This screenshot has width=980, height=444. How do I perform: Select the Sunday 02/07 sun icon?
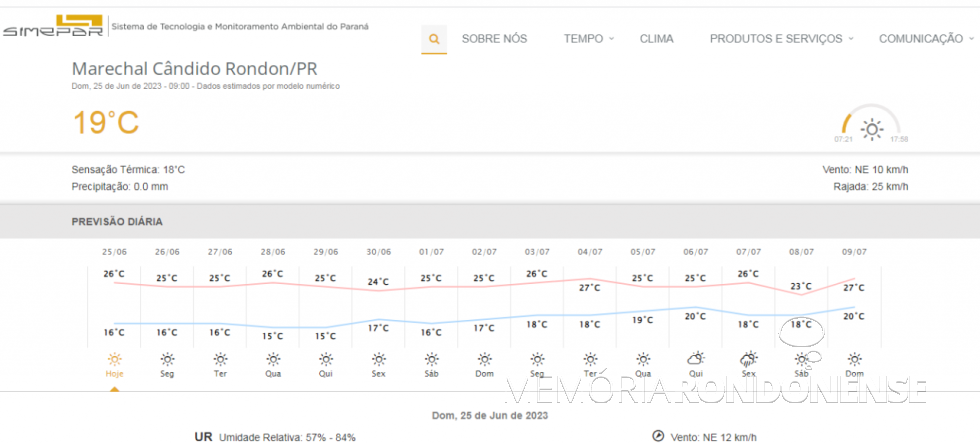[484, 359]
